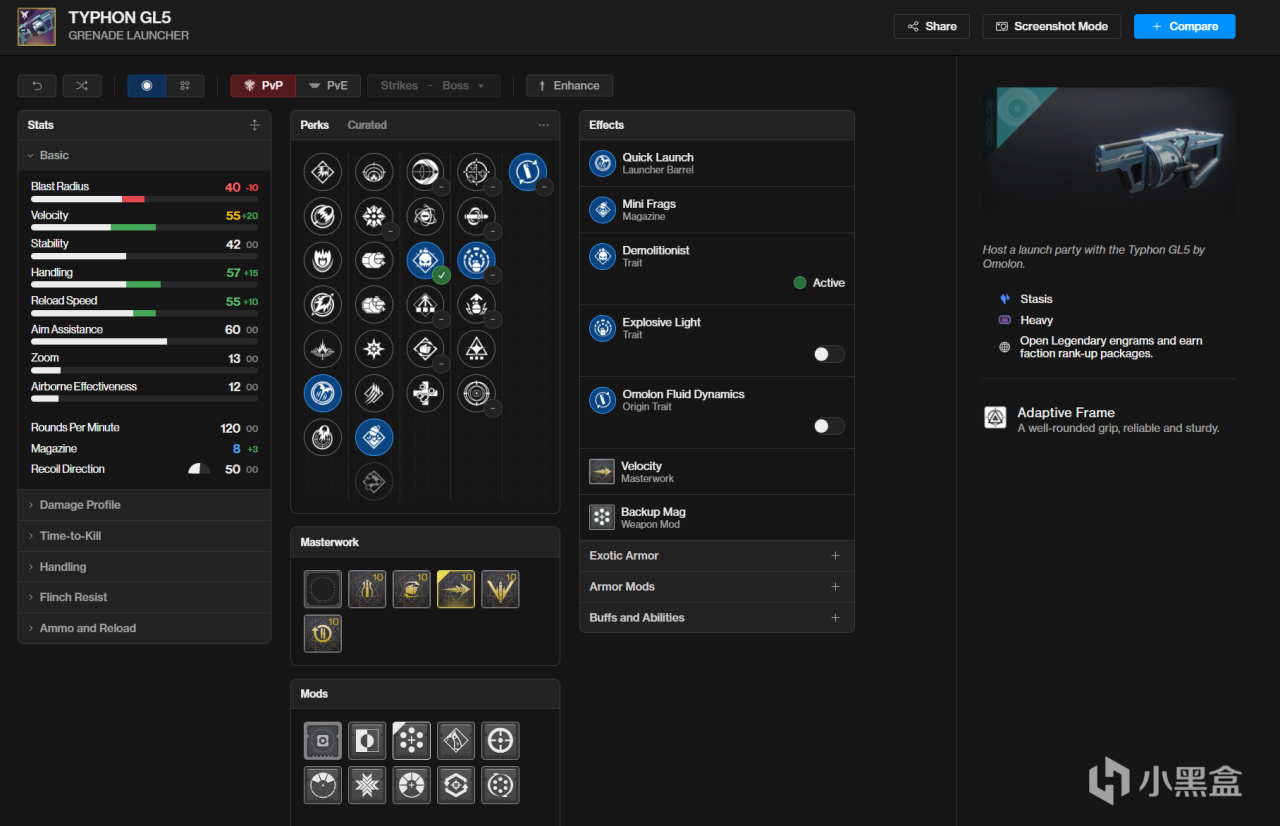The width and height of the screenshot is (1280, 826).
Task: Click the Typhon GL5 weapon icon in header
Action: (x=37, y=27)
